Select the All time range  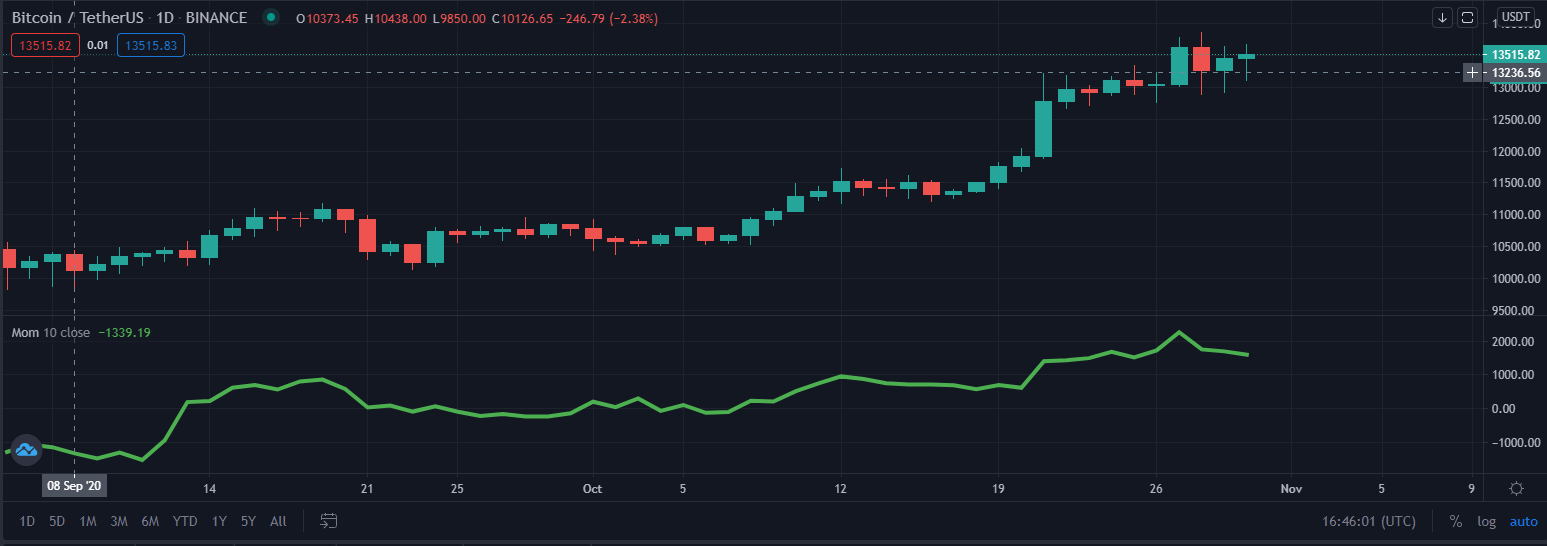click(x=278, y=521)
